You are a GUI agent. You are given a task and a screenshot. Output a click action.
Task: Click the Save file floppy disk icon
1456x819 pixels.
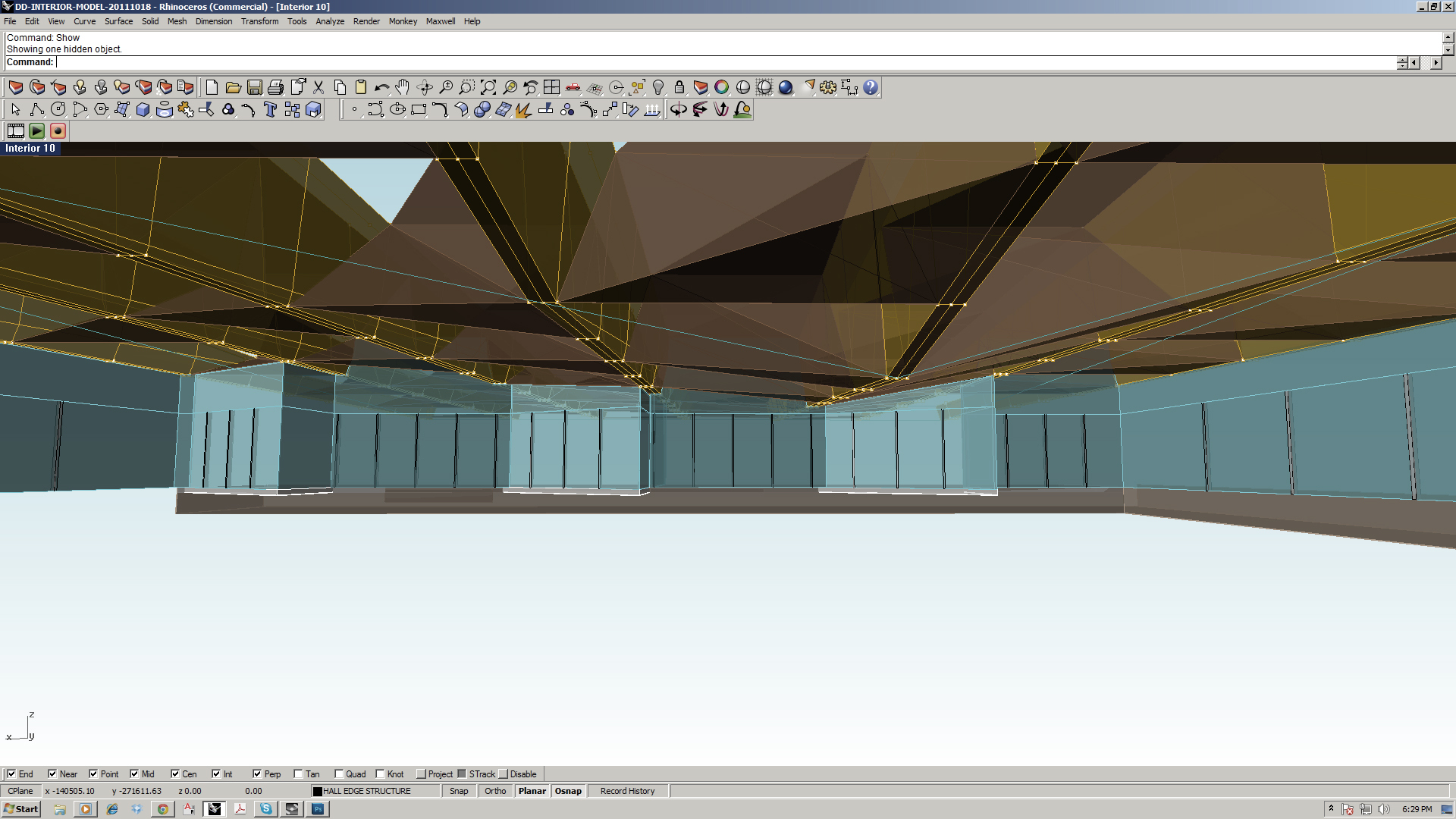click(x=255, y=87)
